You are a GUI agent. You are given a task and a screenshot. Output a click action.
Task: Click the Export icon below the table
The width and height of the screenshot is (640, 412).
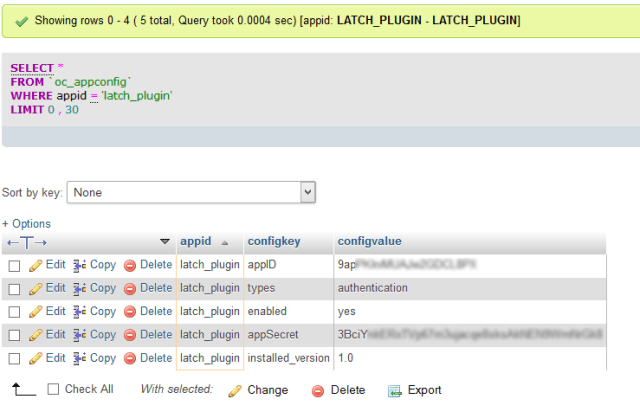pos(395,390)
